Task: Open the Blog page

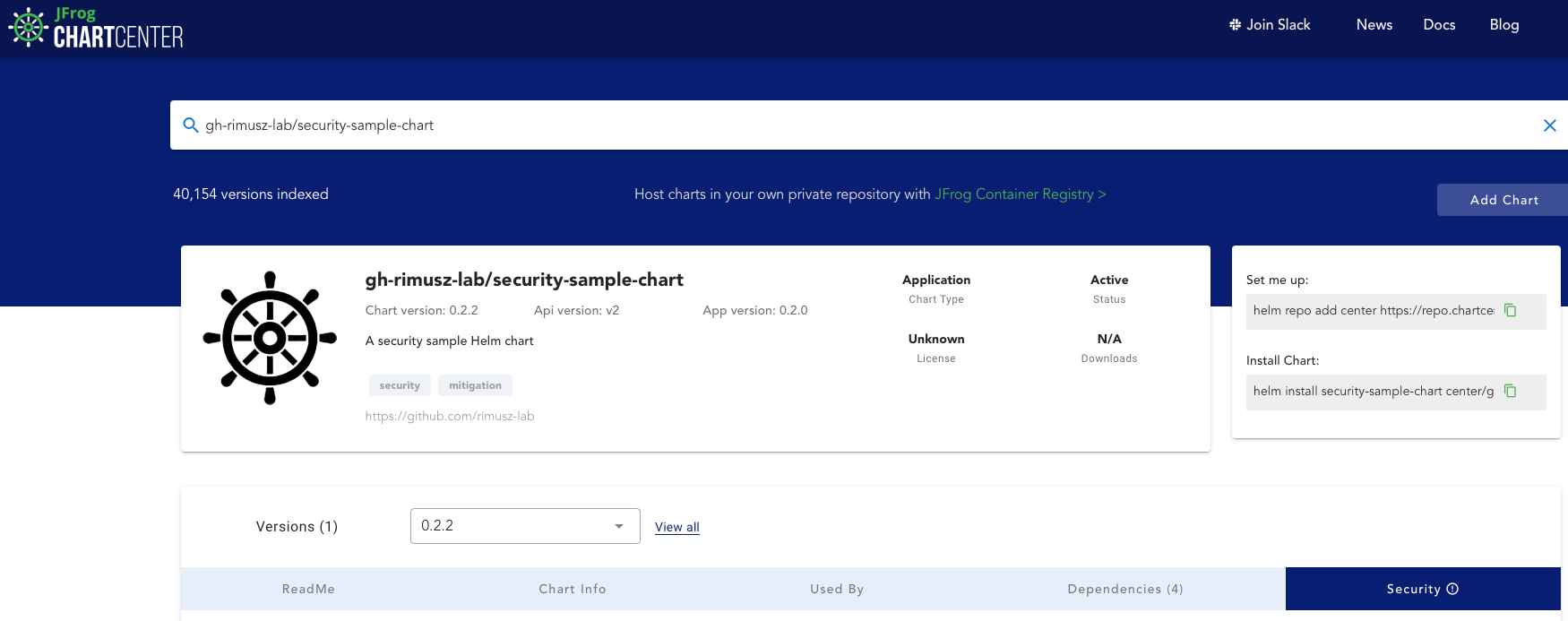Action: coord(1504,25)
